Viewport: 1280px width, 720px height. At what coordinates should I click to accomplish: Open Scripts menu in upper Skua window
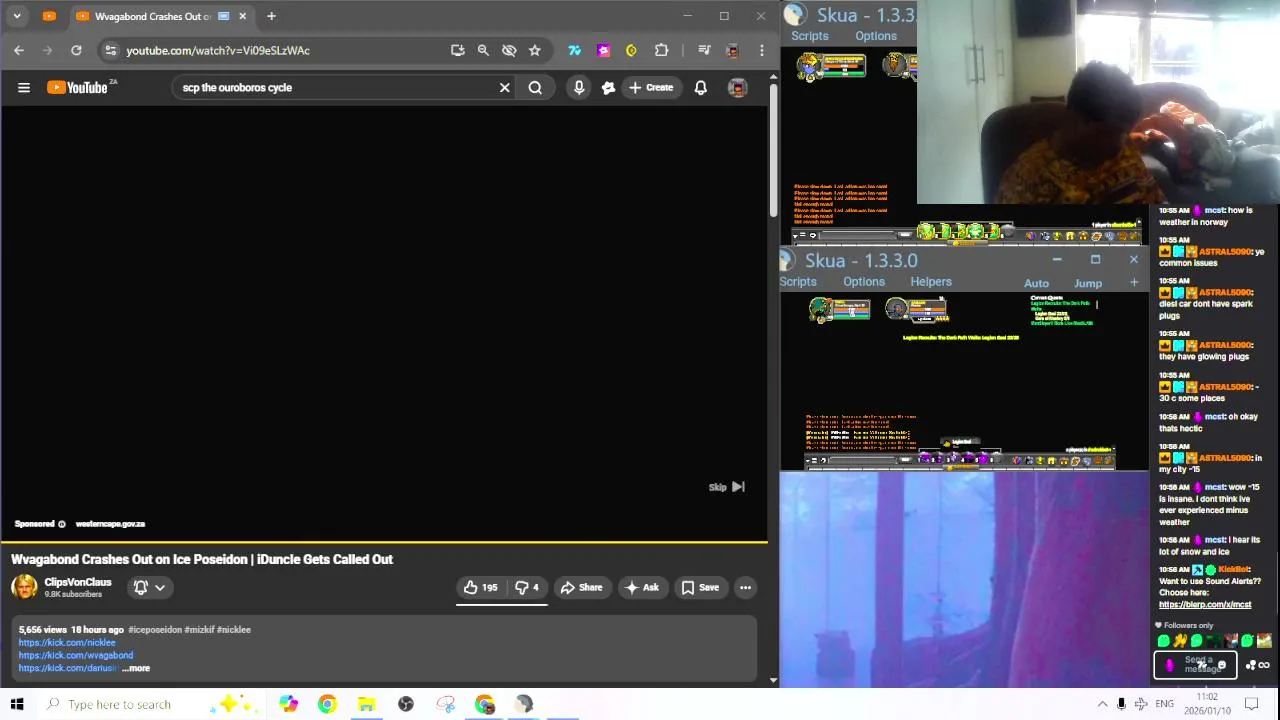pos(810,36)
